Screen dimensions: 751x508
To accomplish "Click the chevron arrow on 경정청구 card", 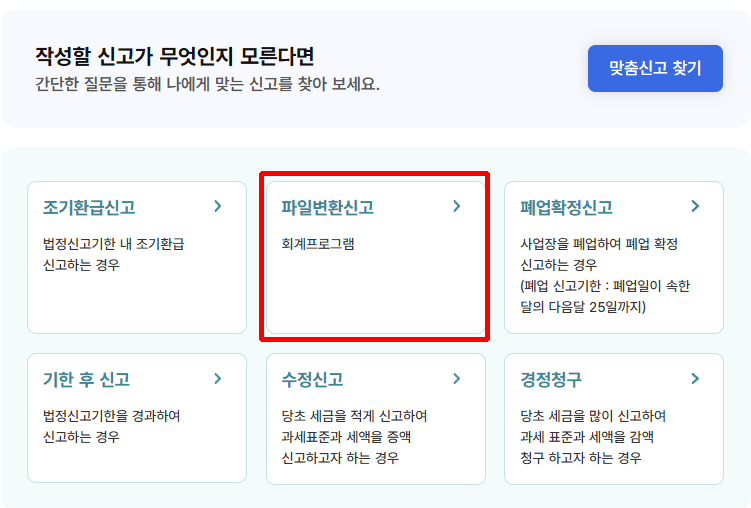I will tap(695, 379).
